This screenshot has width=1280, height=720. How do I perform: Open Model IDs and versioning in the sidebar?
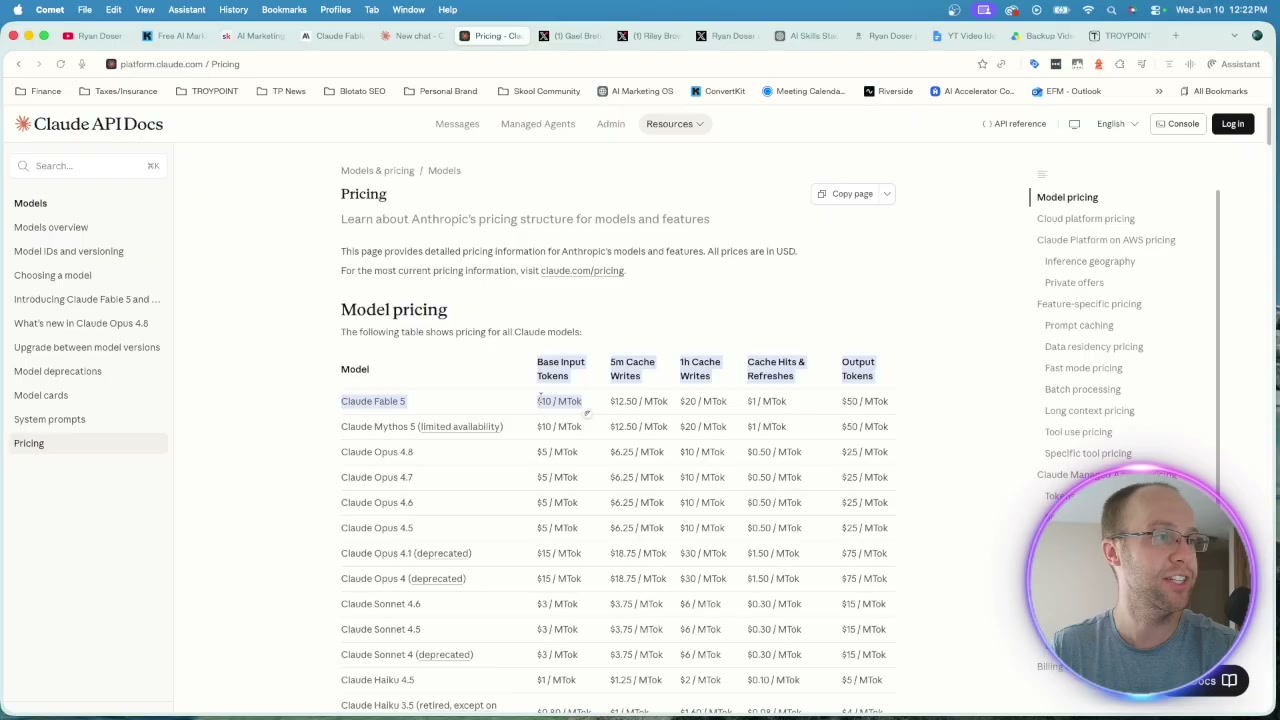pyautogui.click(x=69, y=251)
